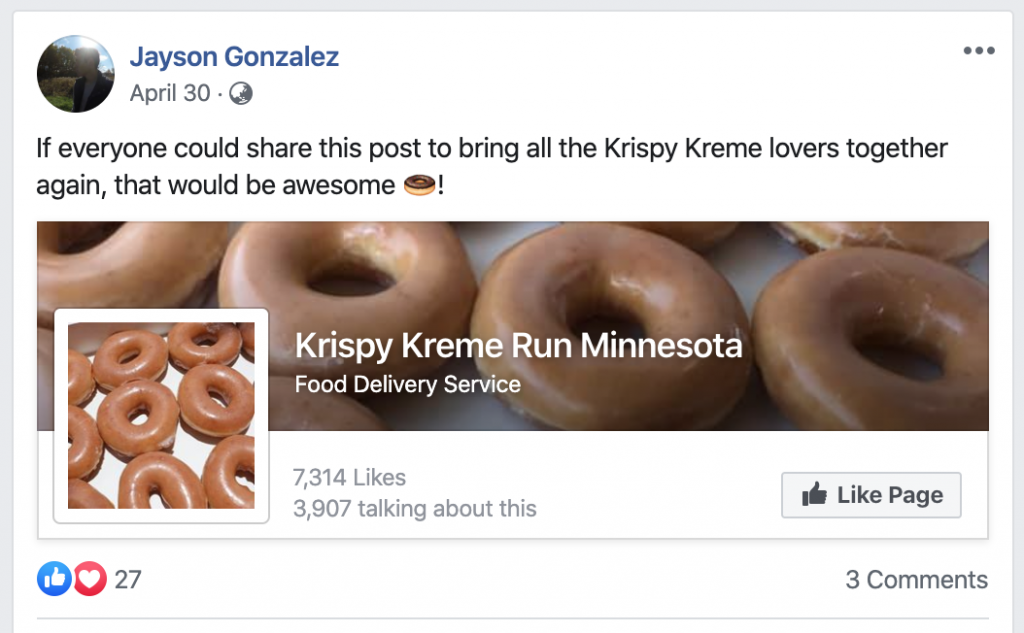Screen dimensions: 1024x633
Task: Click the Food Delivery Service category text
Action: 407,384
